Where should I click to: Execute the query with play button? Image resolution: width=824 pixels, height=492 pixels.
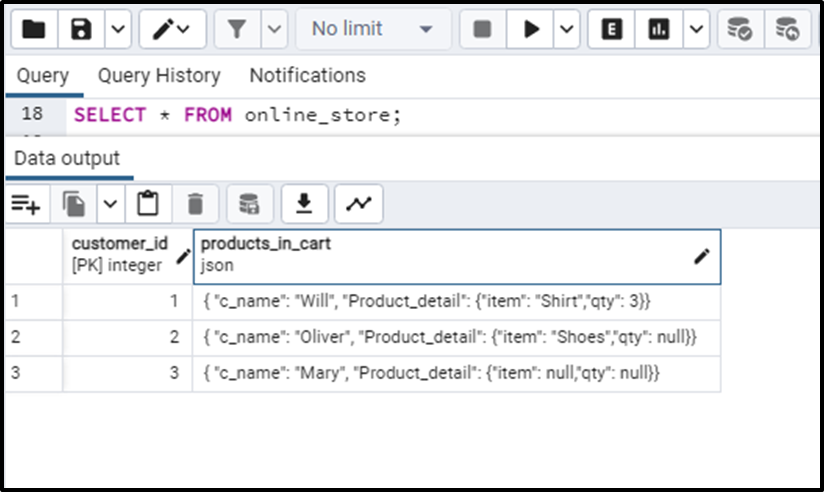coord(530,29)
